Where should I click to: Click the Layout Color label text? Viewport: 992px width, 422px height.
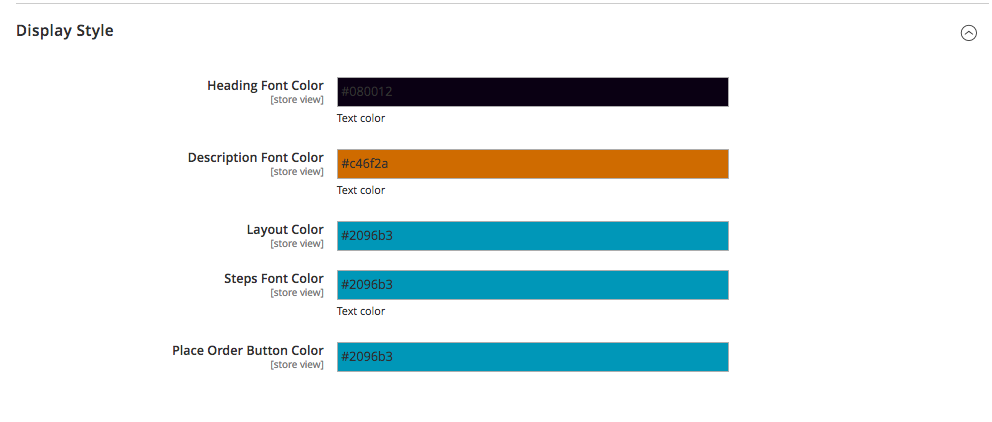tap(285, 230)
